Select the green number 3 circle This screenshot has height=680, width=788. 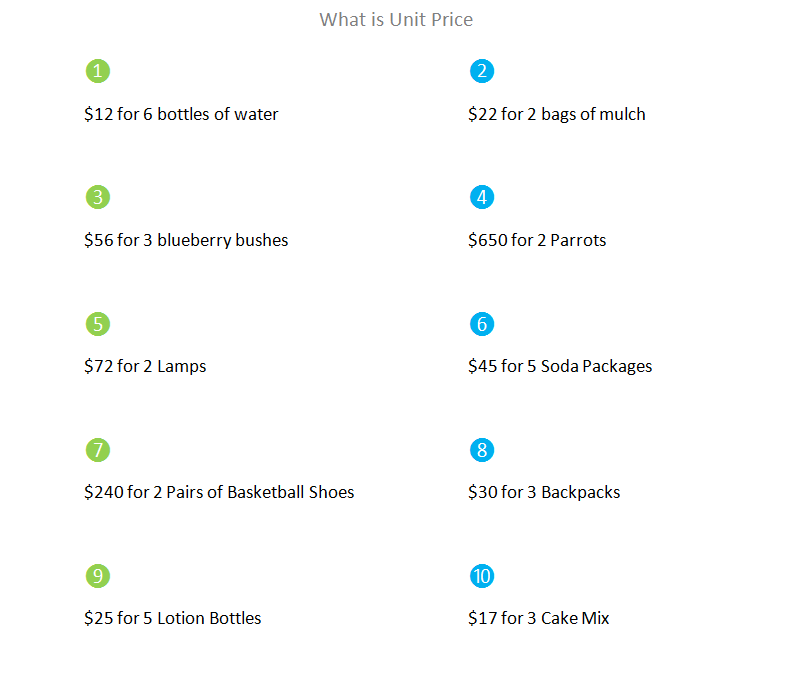point(97,197)
